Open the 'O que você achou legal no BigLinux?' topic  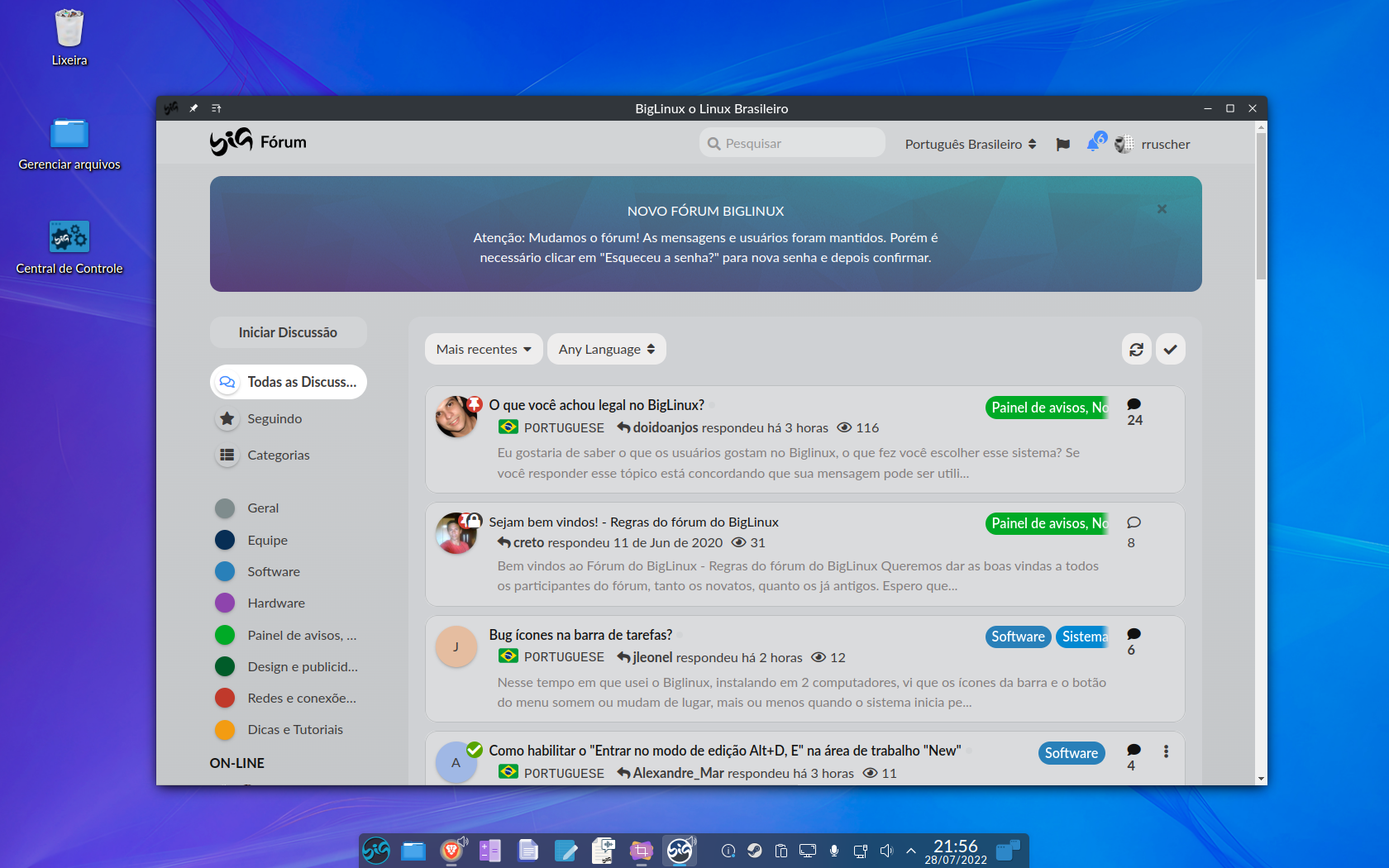point(596,405)
